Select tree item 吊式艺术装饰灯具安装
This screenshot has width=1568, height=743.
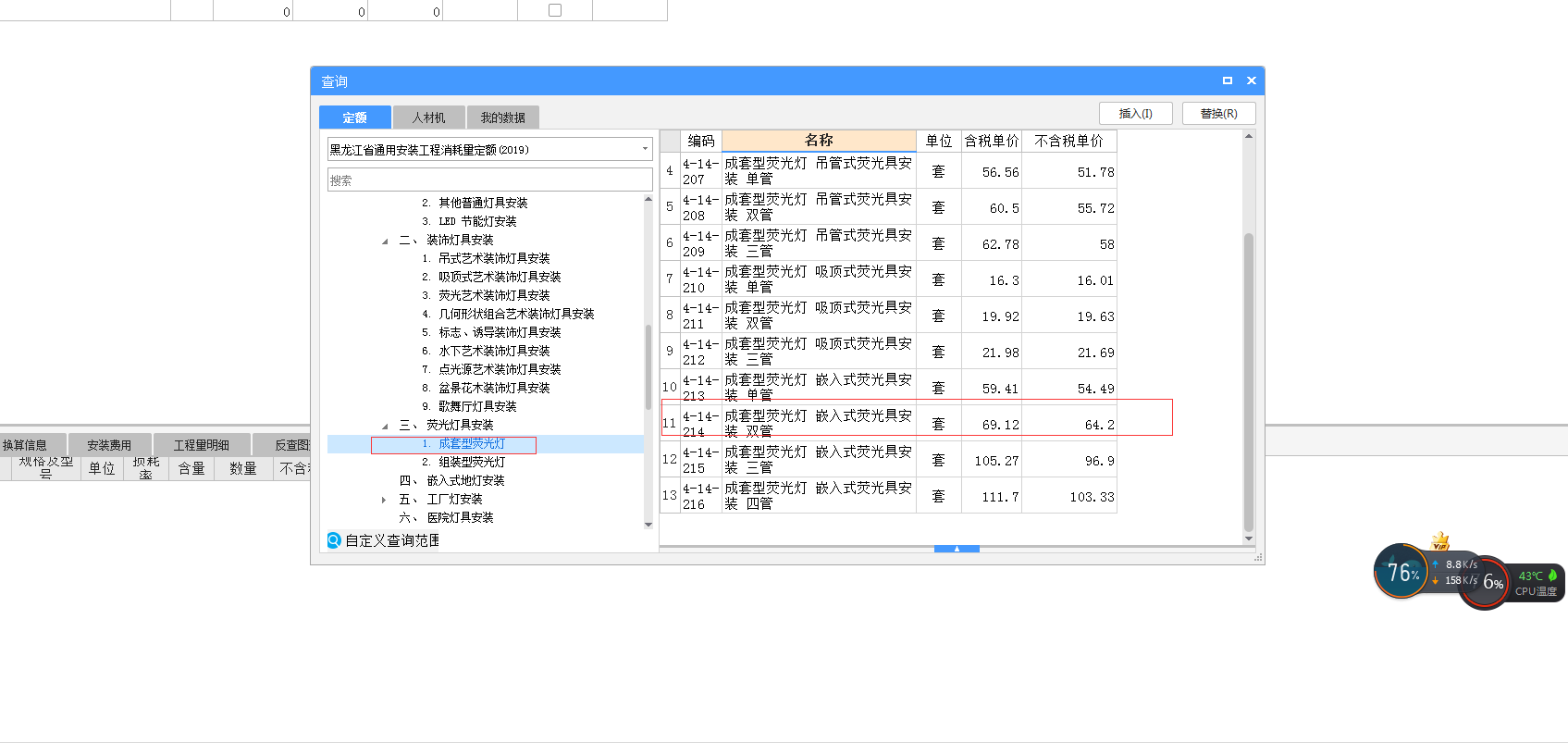(494, 258)
